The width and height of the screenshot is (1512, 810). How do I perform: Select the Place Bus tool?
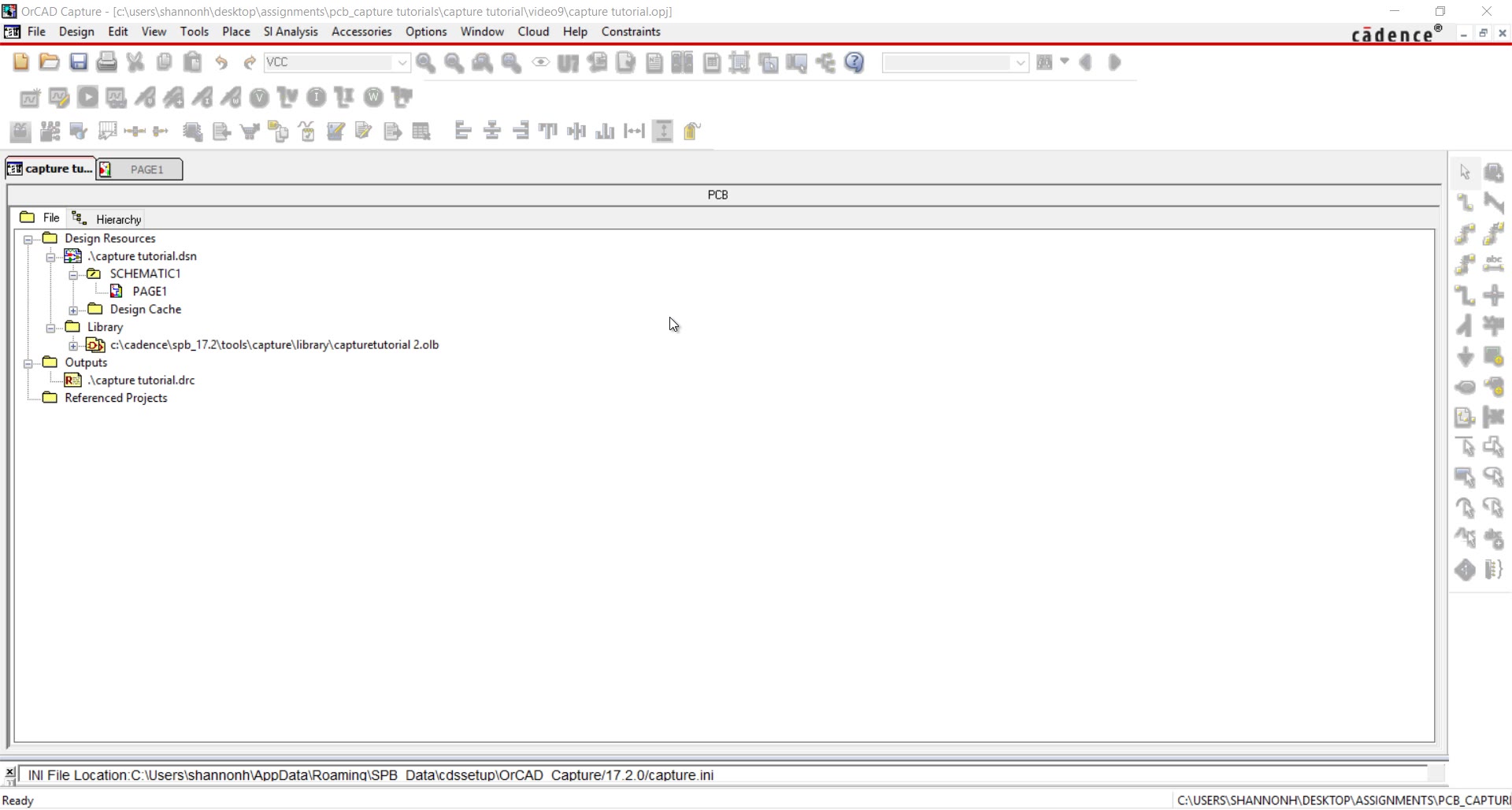tap(1495, 202)
